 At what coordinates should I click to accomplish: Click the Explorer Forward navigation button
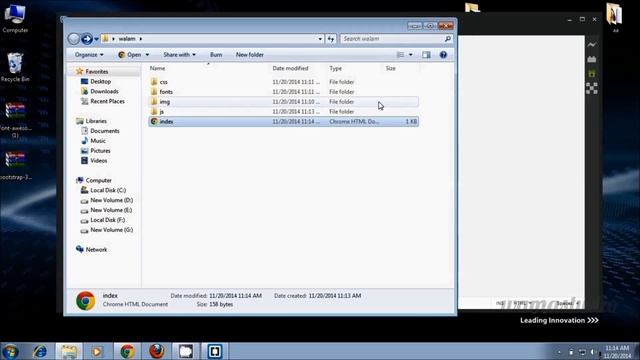click(x=87, y=39)
